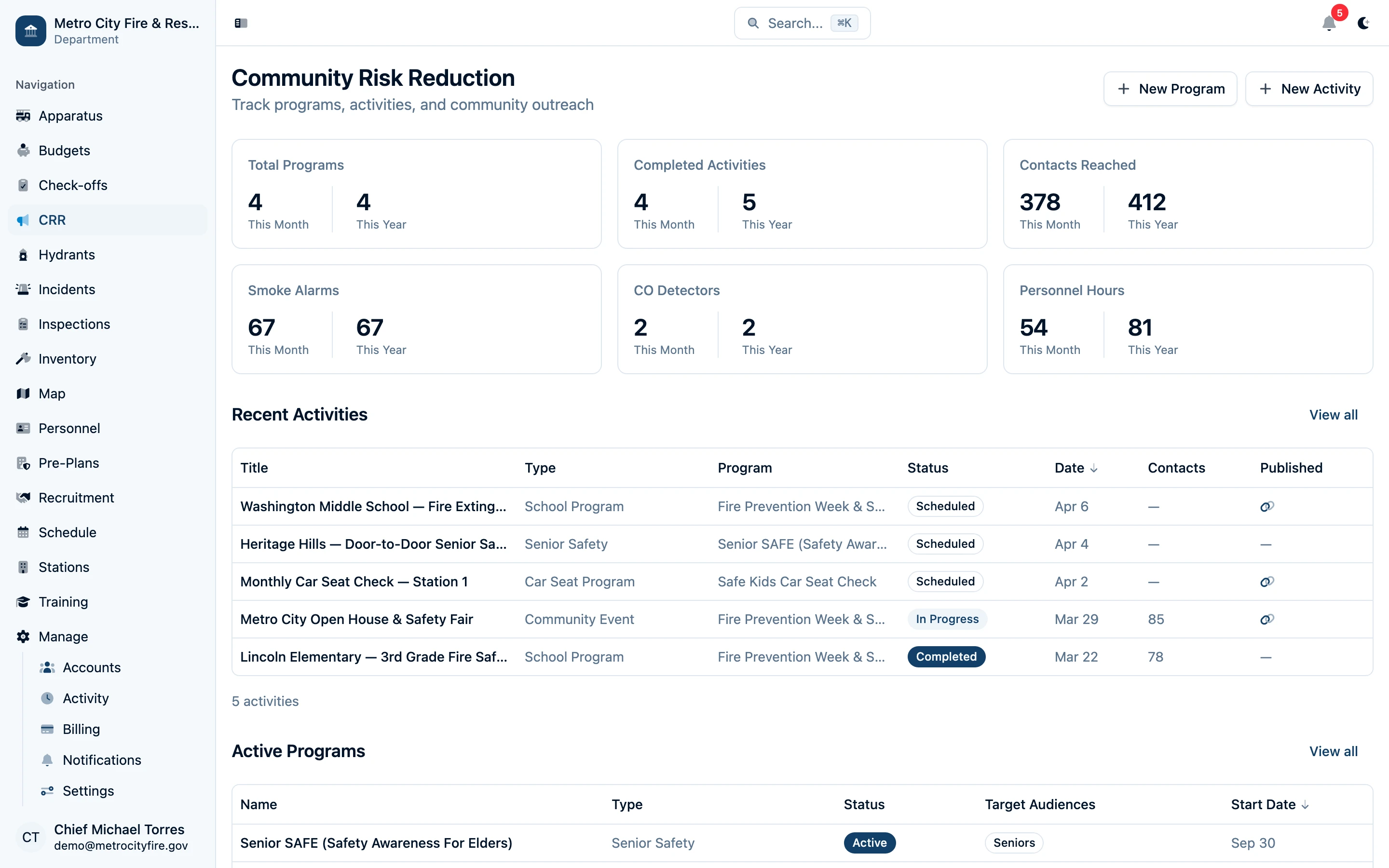Open notifications via the bell icon
The image size is (1389, 868).
tap(1328, 24)
